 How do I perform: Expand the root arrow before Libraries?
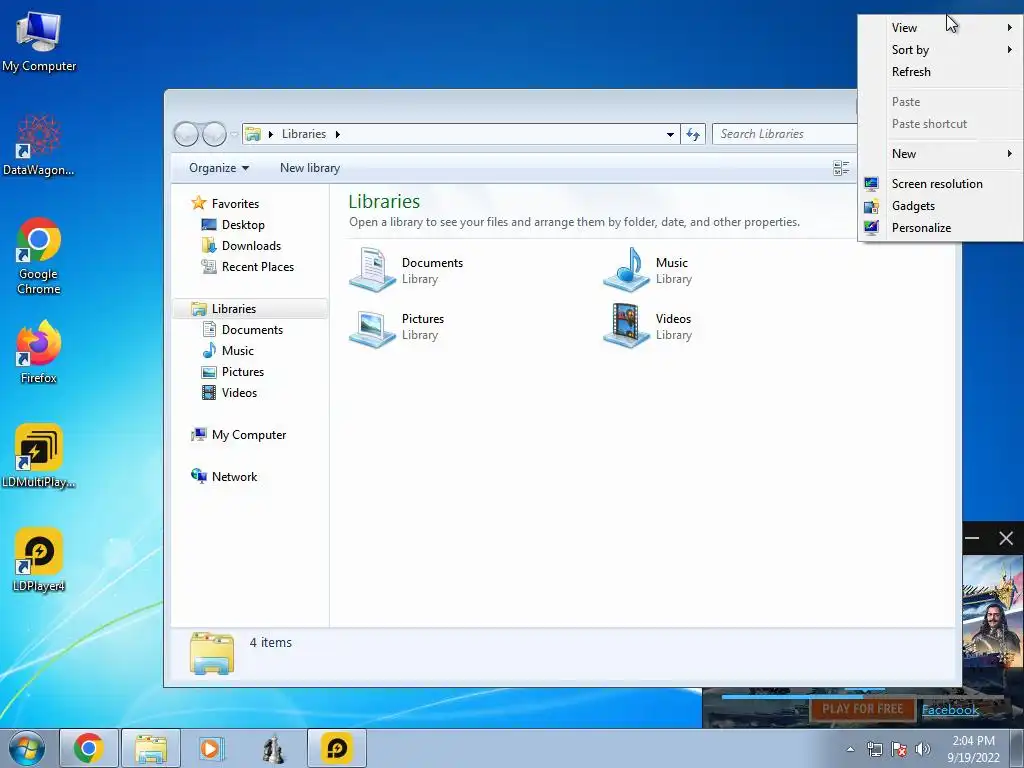pyautogui.click(x=270, y=134)
